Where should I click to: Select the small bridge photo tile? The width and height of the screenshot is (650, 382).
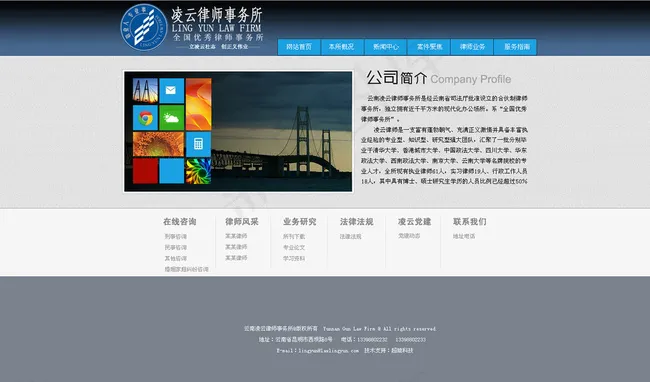[x=145, y=90]
